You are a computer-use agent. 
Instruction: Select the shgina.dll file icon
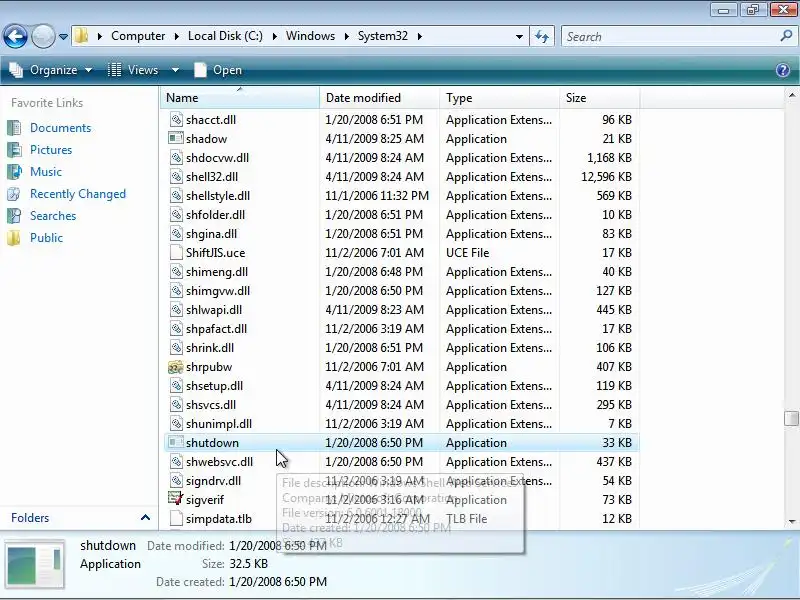(176, 234)
